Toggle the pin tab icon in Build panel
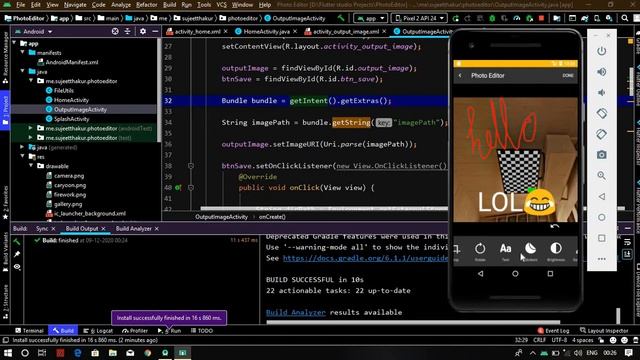The width and height of the screenshot is (640, 360). pos(17,254)
